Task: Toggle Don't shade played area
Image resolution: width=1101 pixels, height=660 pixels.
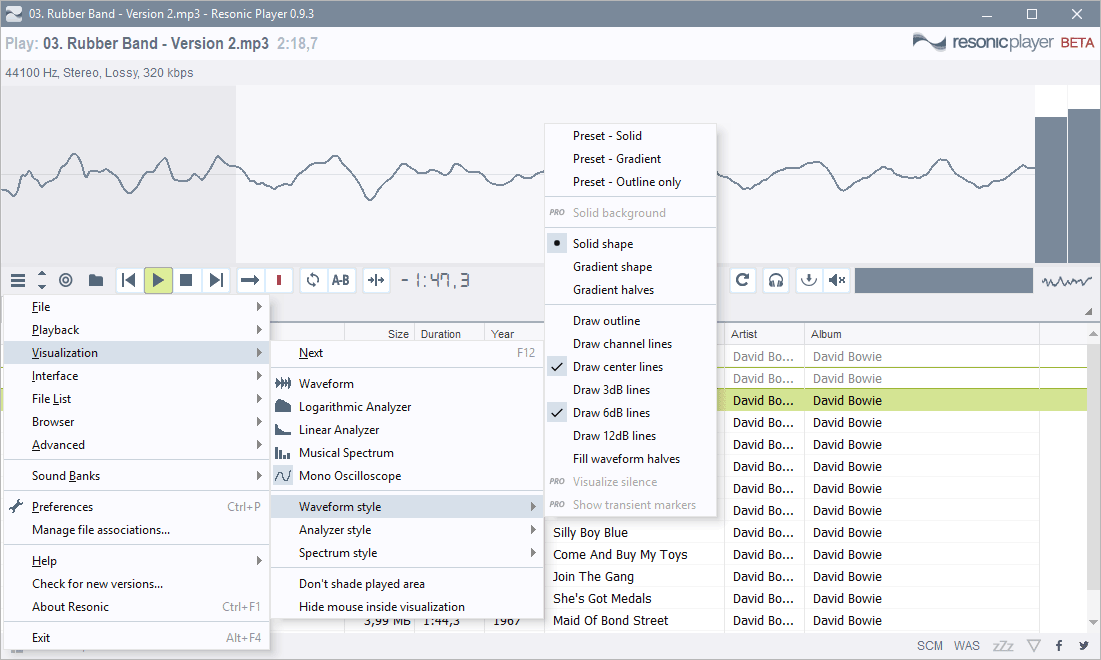Action: tap(407, 583)
